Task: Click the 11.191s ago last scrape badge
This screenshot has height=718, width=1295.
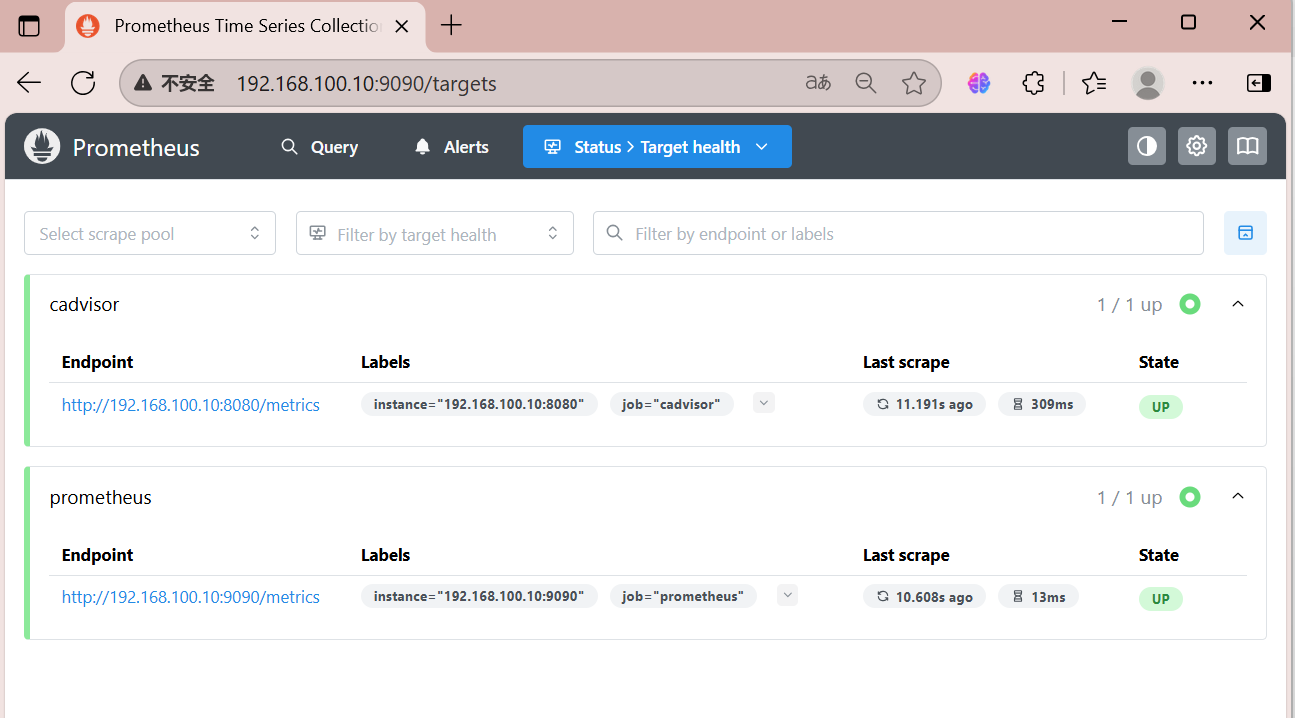Action: click(924, 404)
